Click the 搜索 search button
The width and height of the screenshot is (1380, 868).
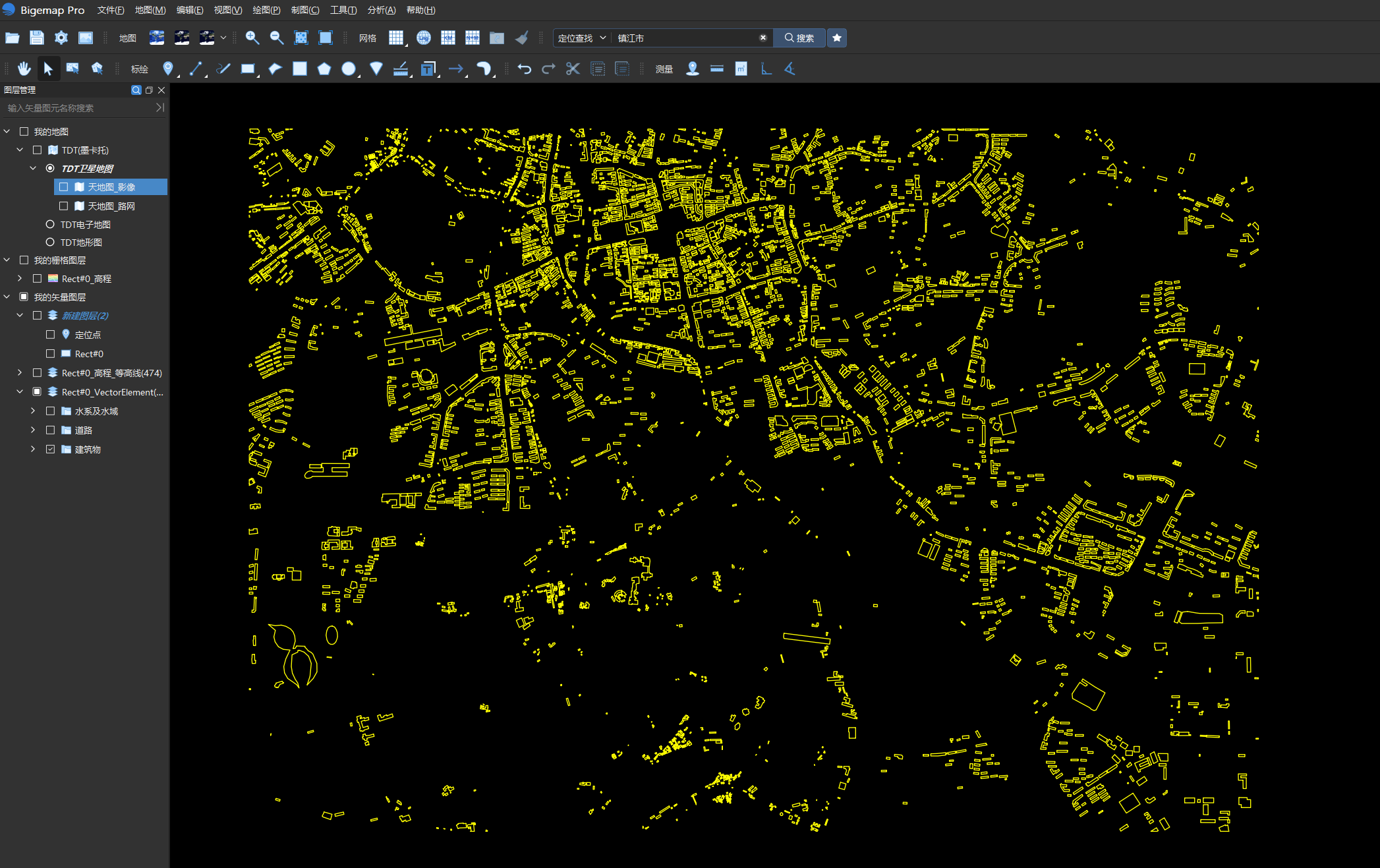799,38
